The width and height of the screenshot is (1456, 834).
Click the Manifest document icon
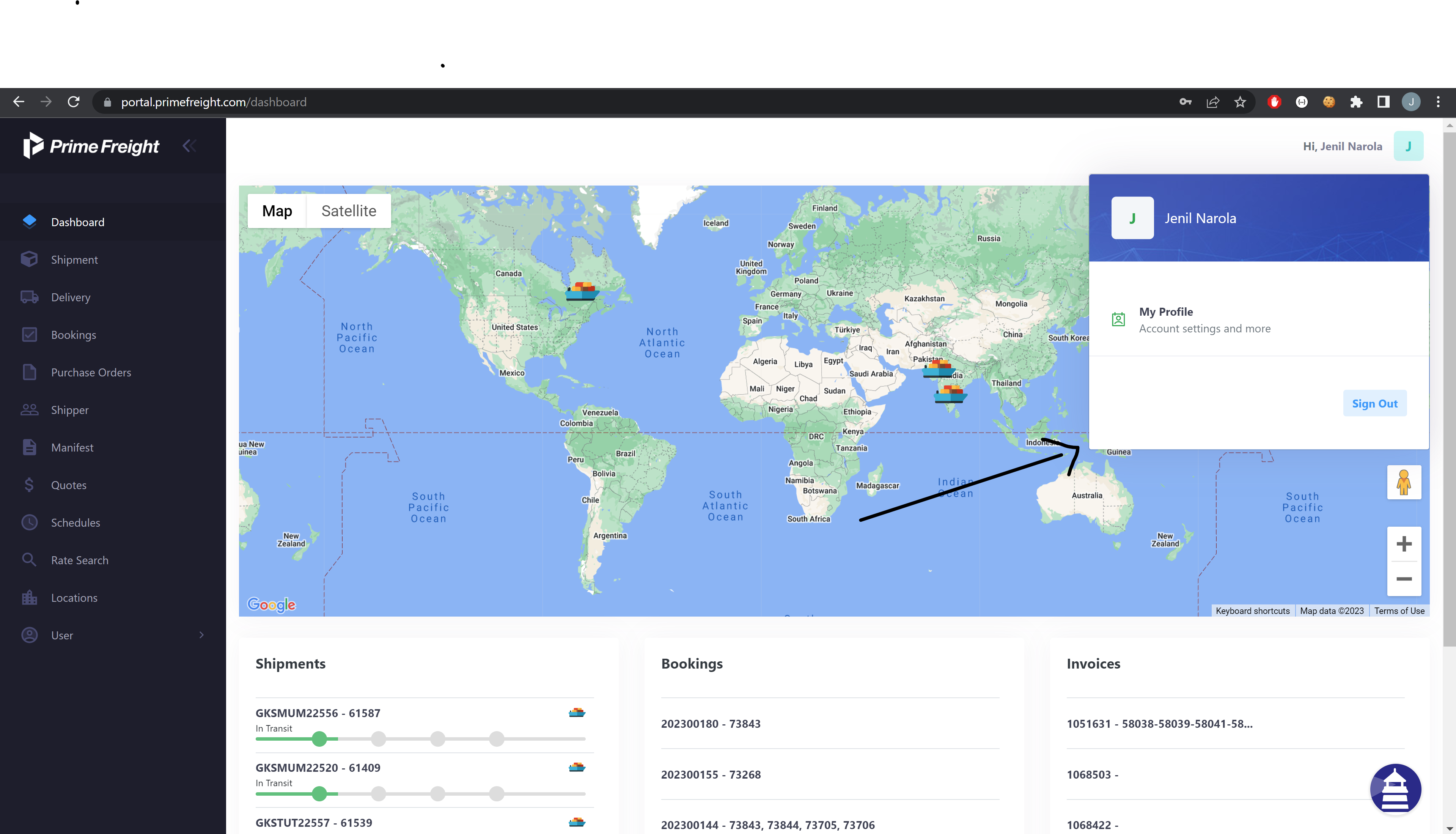pyautogui.click(x=29, y=447)
